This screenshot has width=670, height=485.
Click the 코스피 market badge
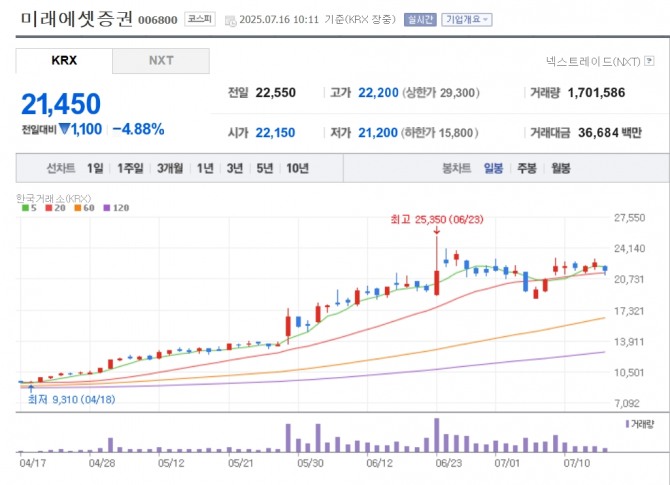coord(198,19)
